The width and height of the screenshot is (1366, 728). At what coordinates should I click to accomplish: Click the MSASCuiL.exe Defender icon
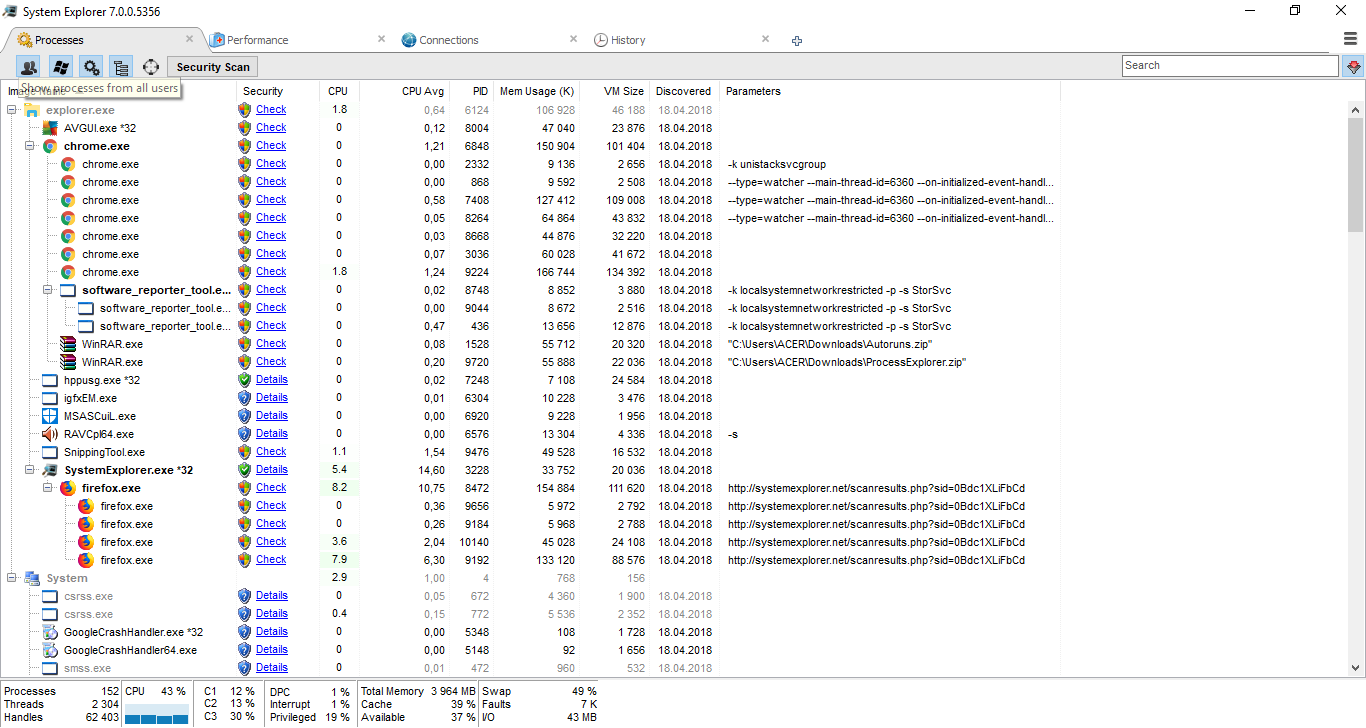pos(50,416)
